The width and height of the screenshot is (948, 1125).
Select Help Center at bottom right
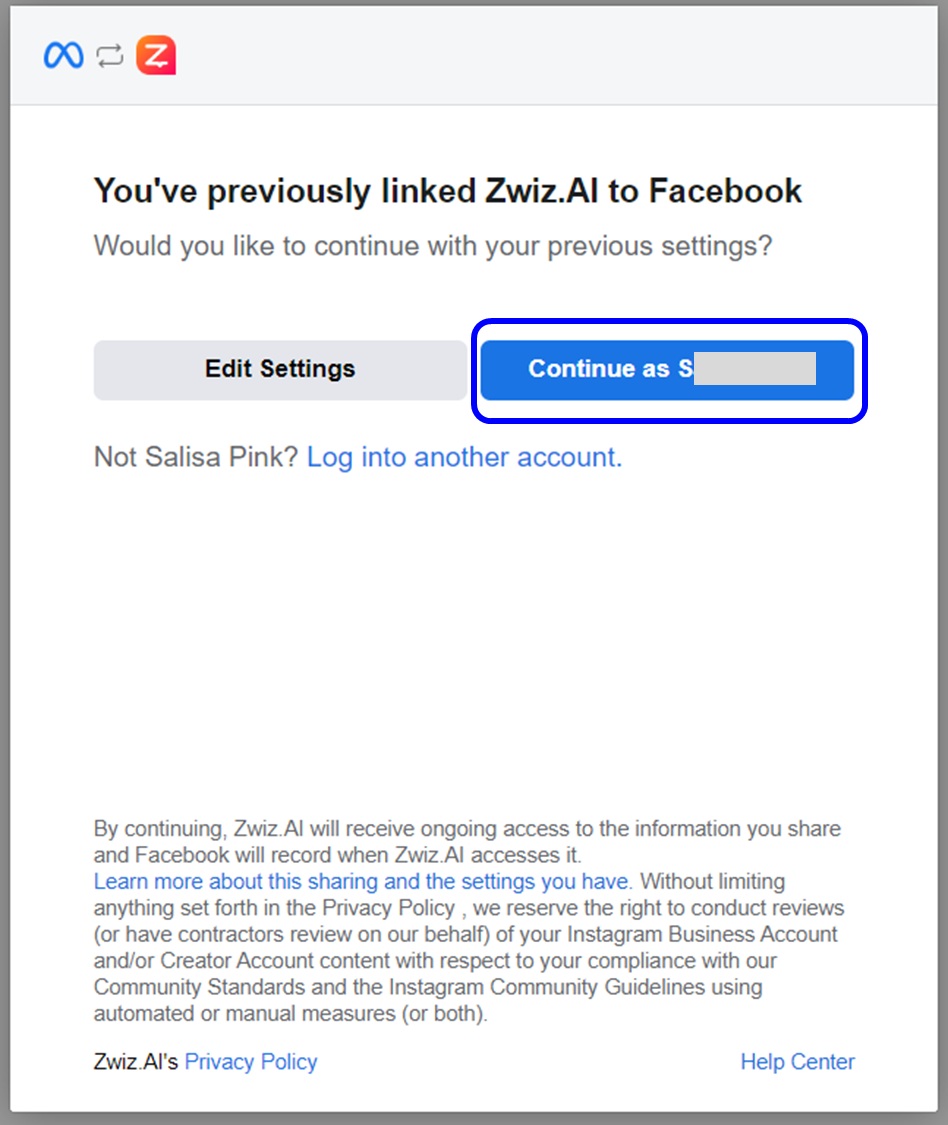797,1061
